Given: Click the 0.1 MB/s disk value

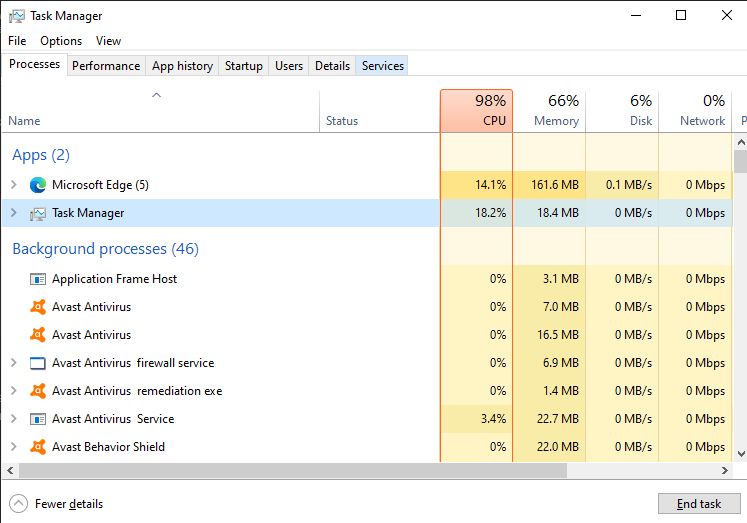Looking at the screenshot, I should pos(629,185).
